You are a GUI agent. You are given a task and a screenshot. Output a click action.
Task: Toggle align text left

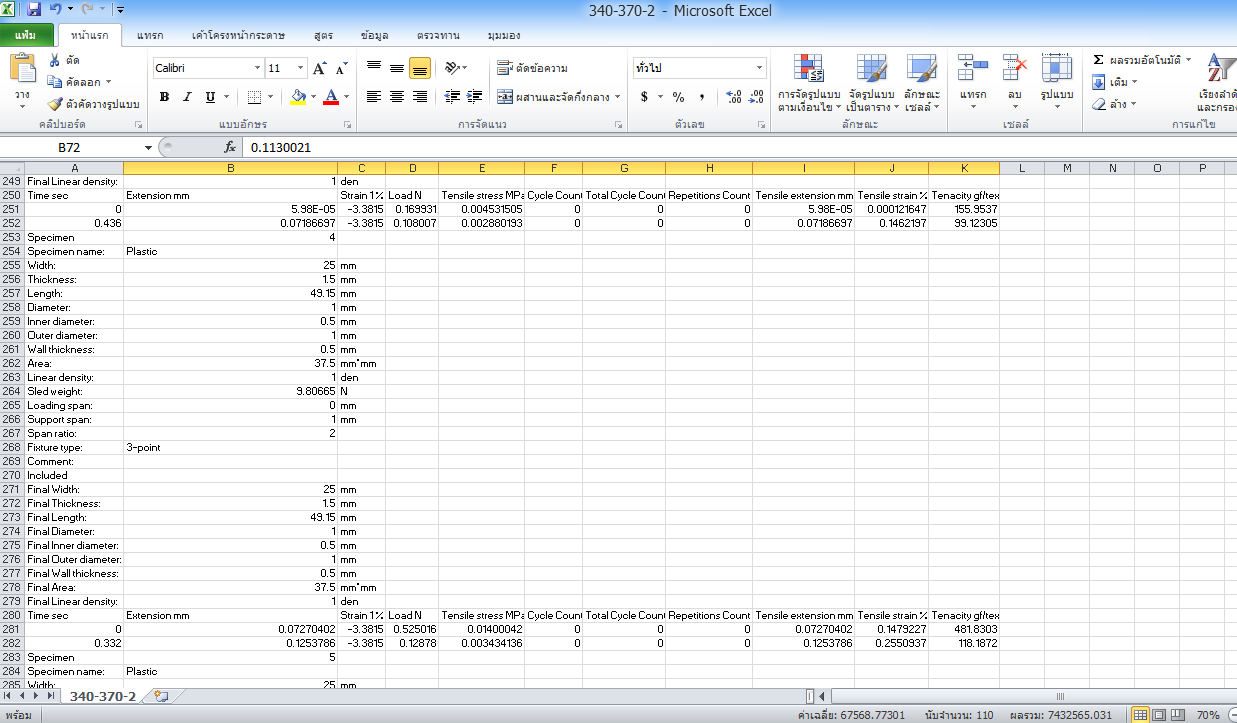(x=374, y=97)
